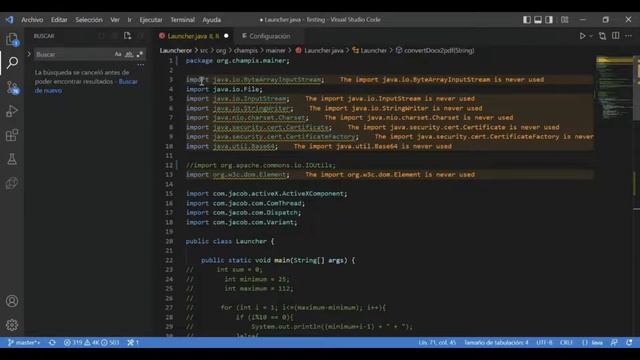Open the Testing flask view
The width and height of the screenshot is (640, 360).
tap(12, 159)
